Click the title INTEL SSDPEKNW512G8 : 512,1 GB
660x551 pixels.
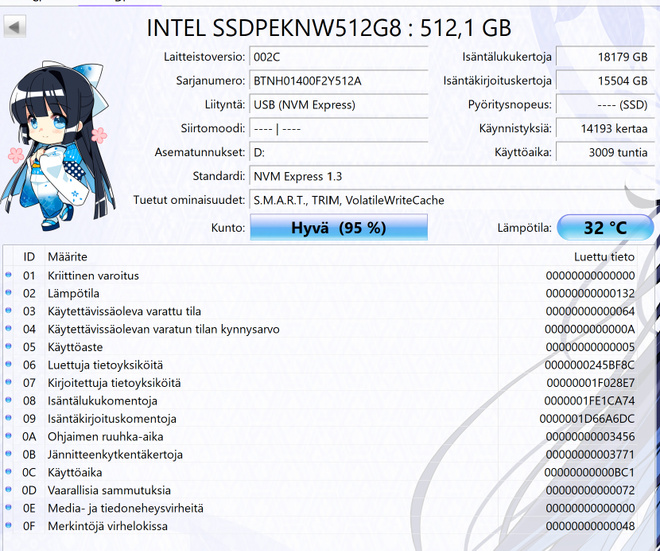[x=329, y=28]
